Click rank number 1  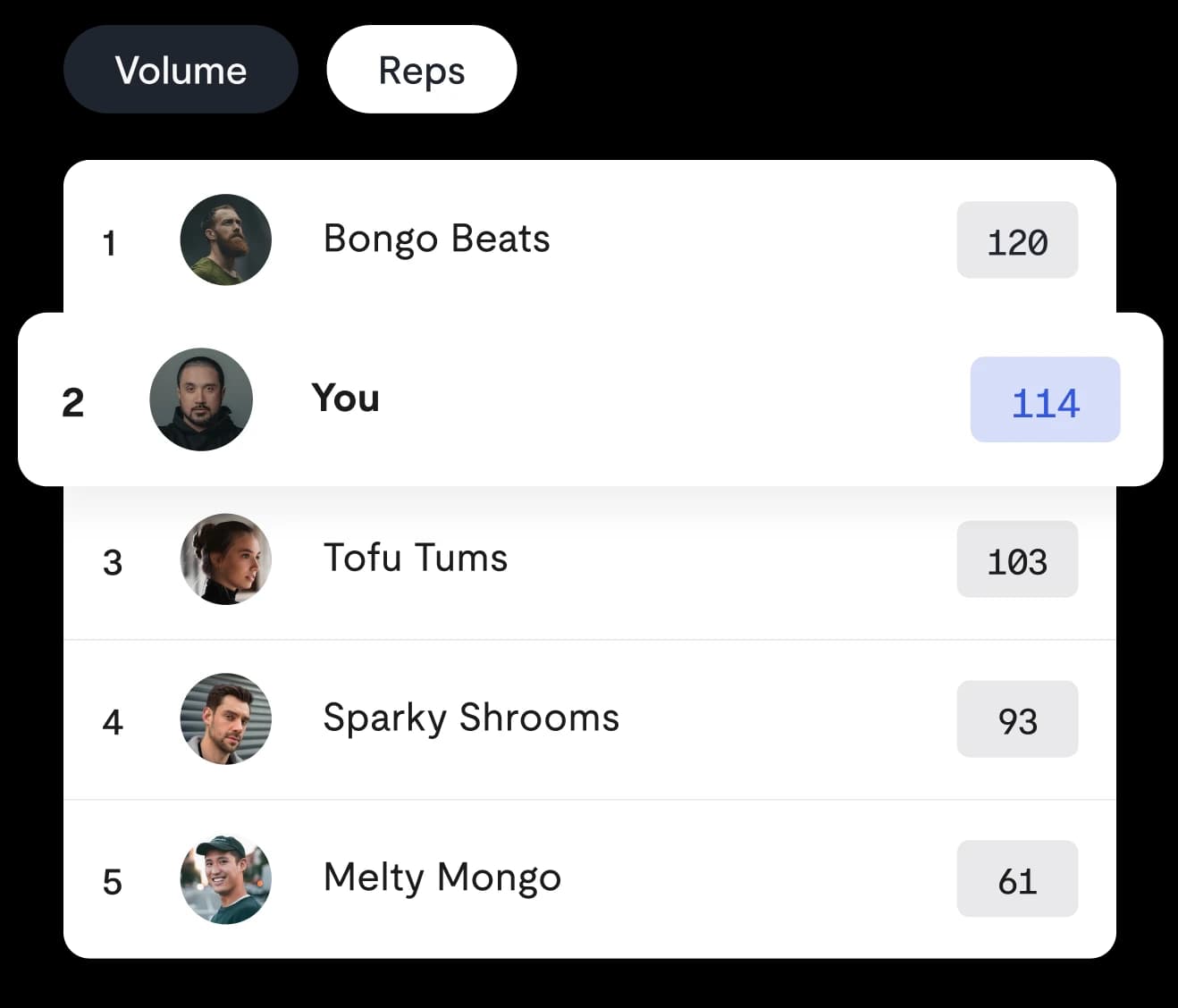[x=110, y=243]
